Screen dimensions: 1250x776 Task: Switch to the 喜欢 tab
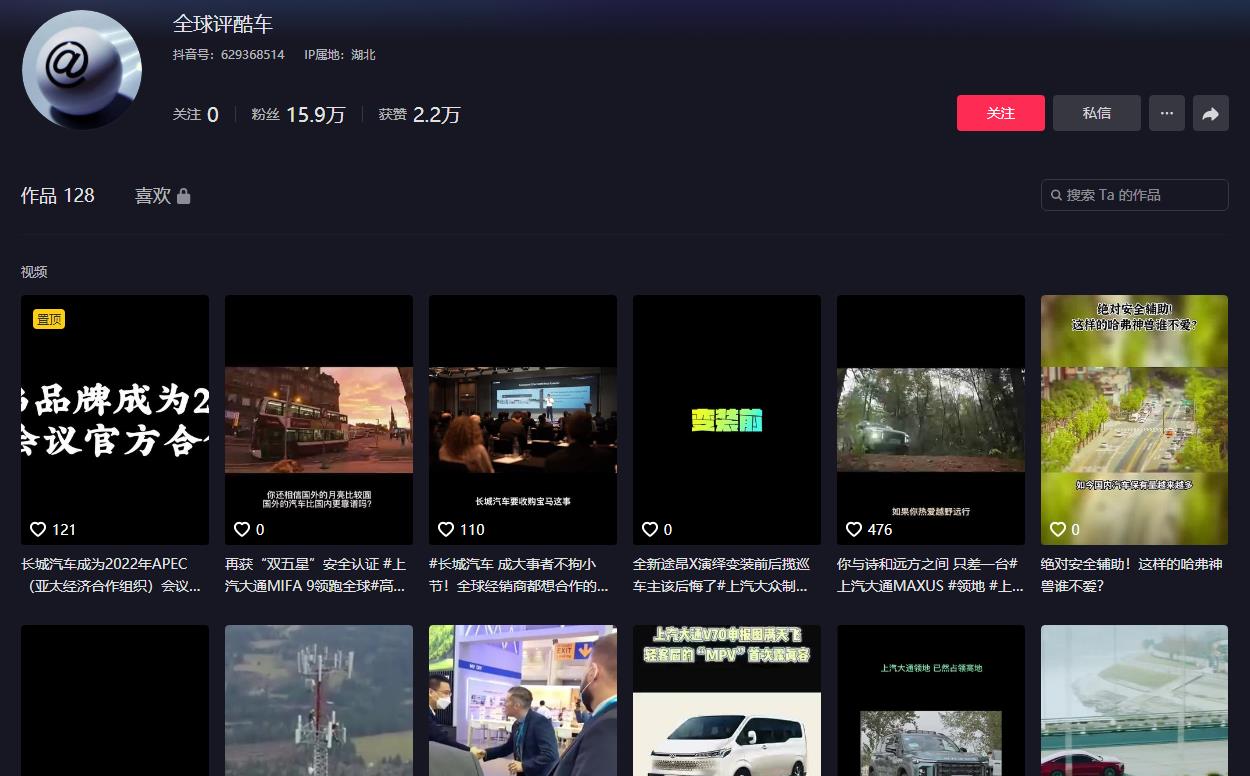(163, 196)
